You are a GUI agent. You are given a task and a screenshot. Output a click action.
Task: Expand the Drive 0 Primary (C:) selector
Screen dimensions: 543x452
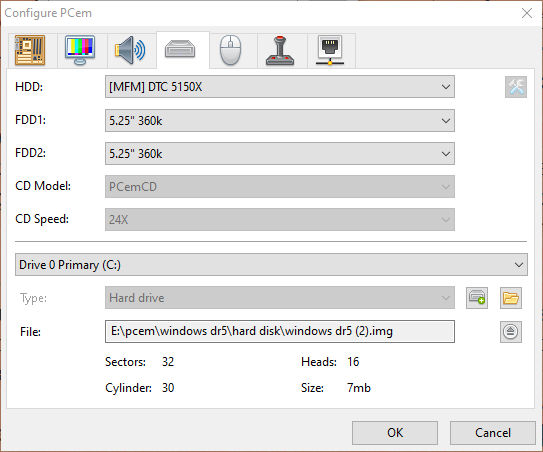[x=271, y=265]
